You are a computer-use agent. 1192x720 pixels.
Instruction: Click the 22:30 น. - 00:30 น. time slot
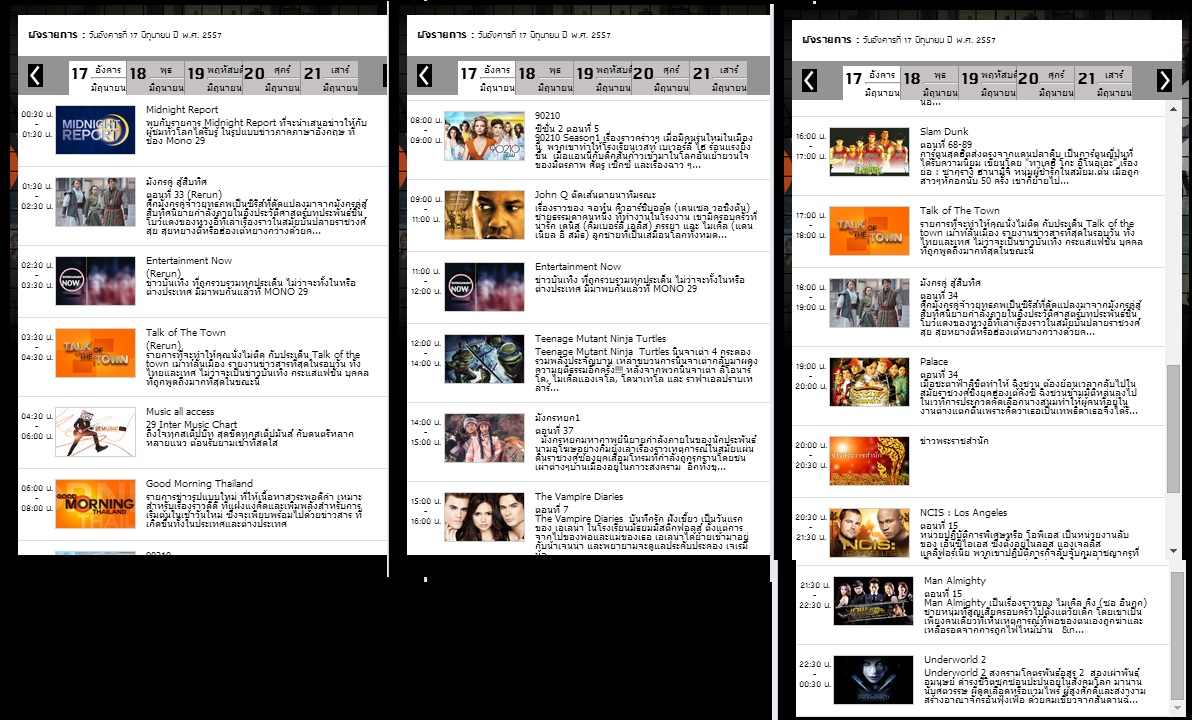tap(814, 674)
